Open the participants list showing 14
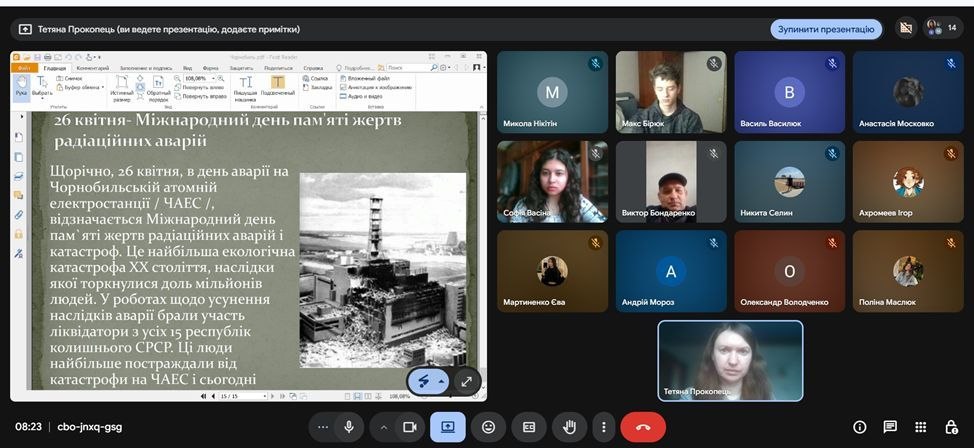The height and width of the screenshot is (448, 974). point(940,29)
